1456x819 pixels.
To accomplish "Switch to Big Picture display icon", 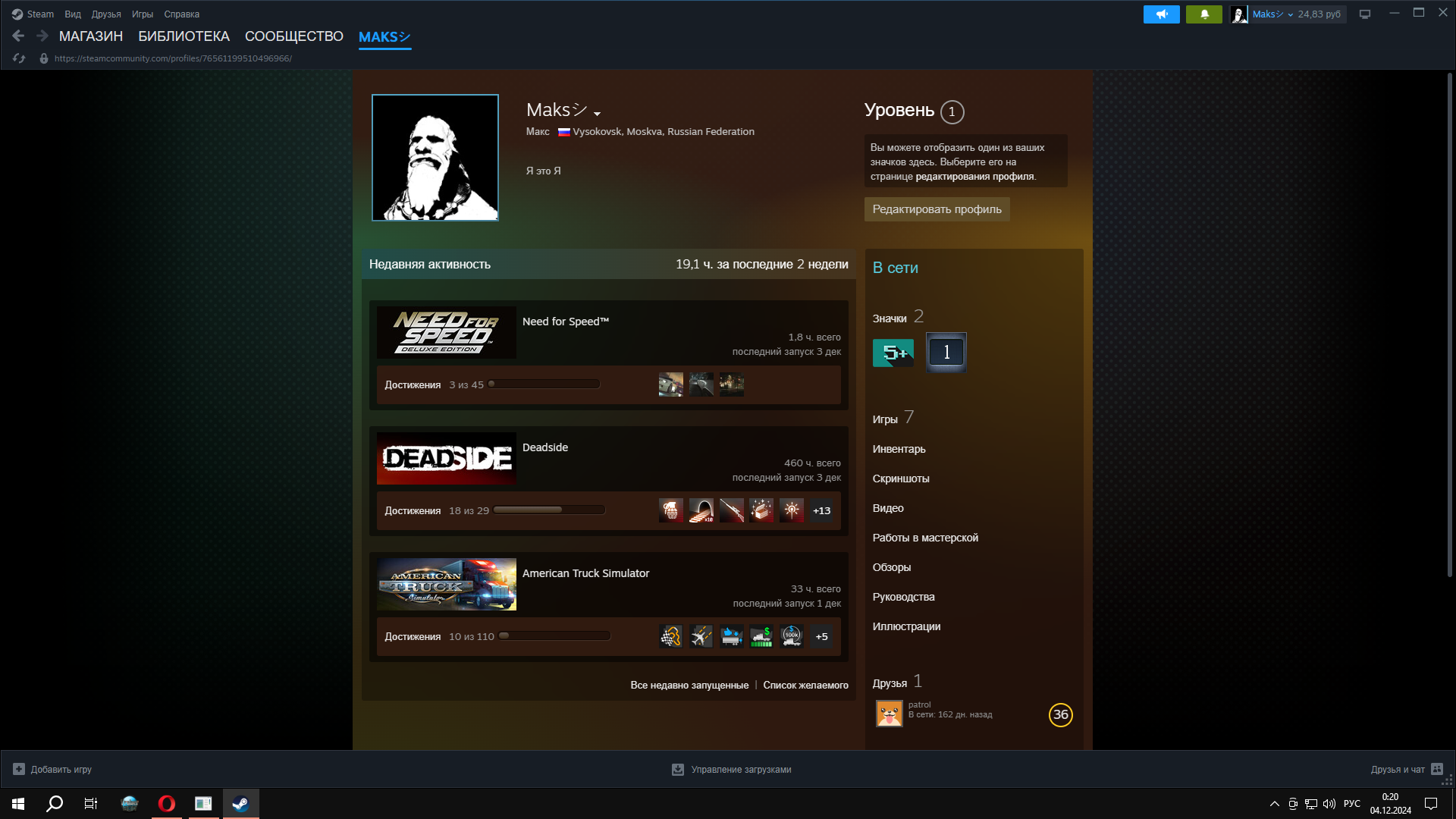I will pyautogui.click(x=1365, y=14).
